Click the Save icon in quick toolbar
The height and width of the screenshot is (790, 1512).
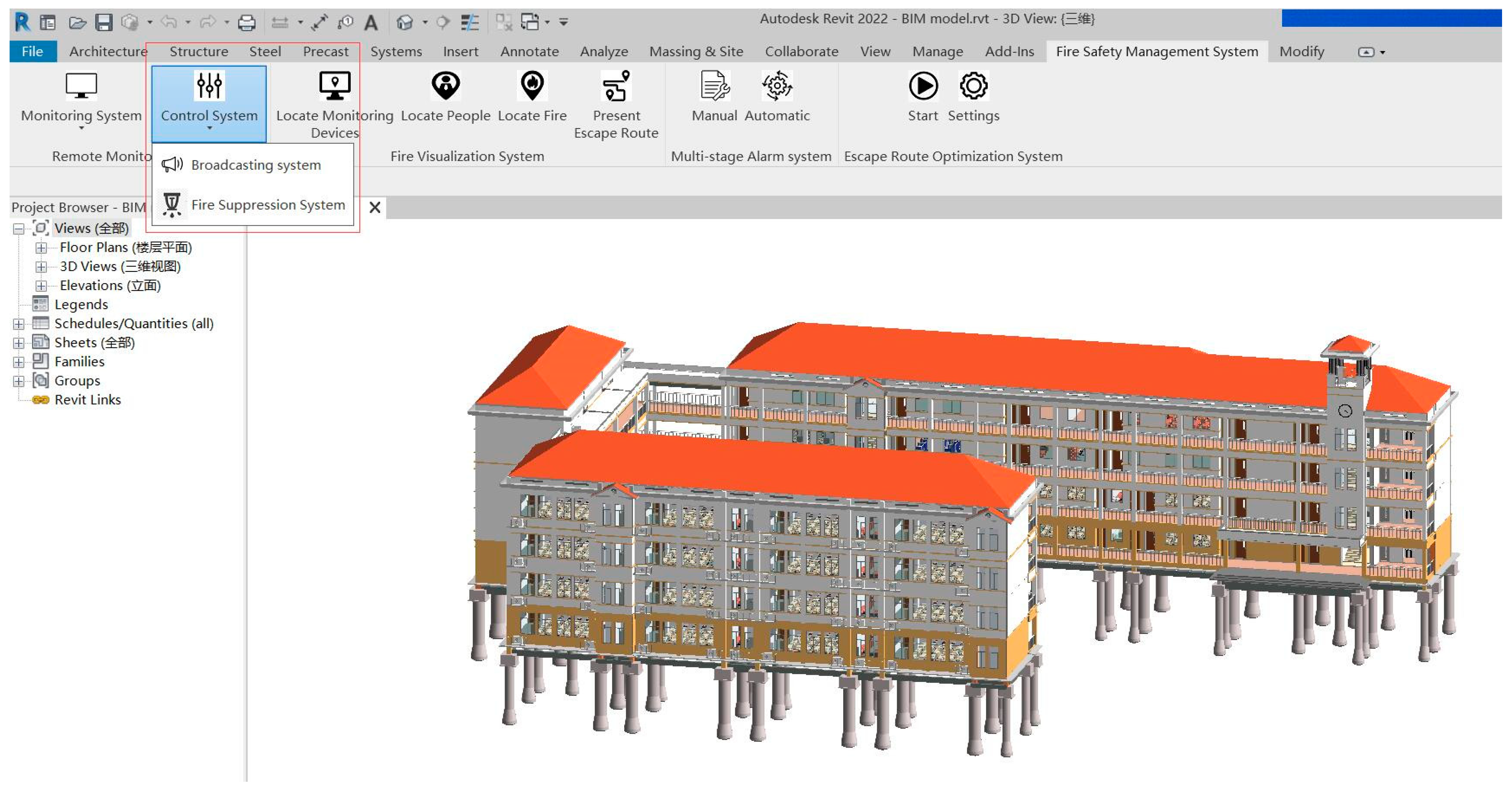[104, 22]
